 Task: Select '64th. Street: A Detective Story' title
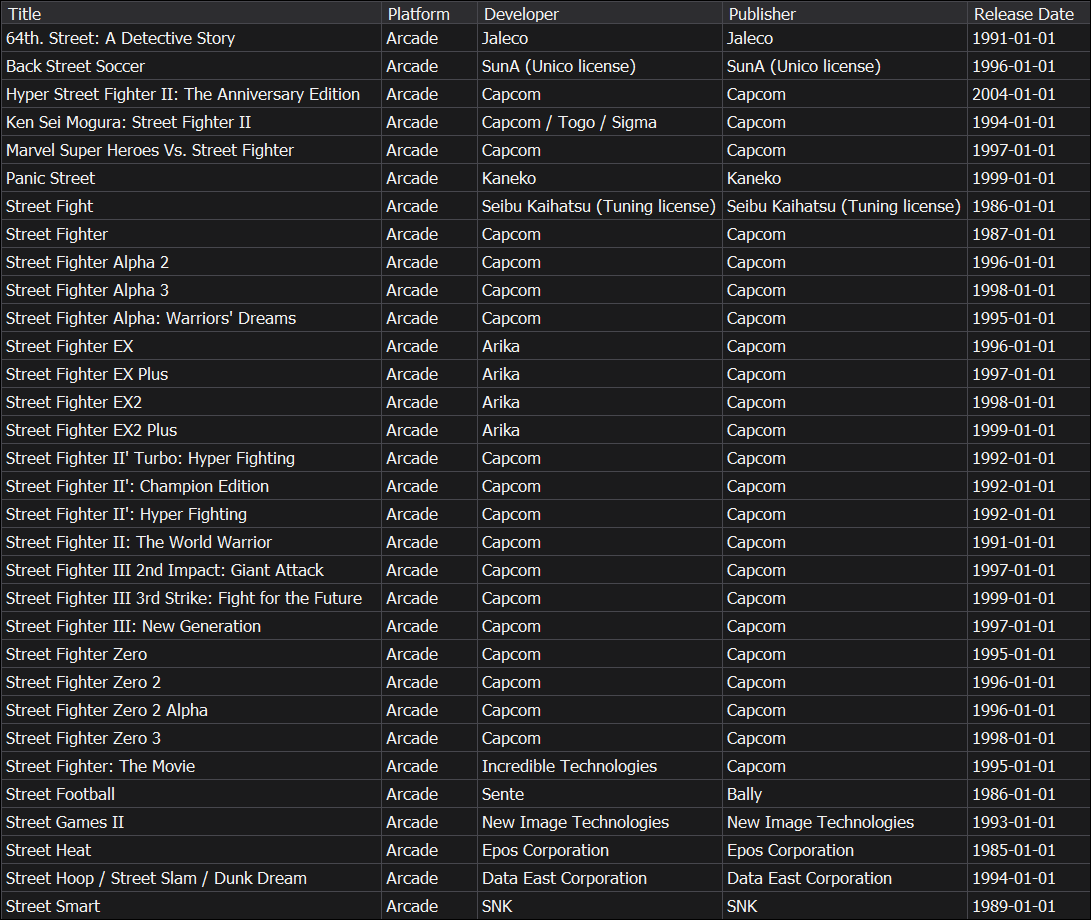120,38
